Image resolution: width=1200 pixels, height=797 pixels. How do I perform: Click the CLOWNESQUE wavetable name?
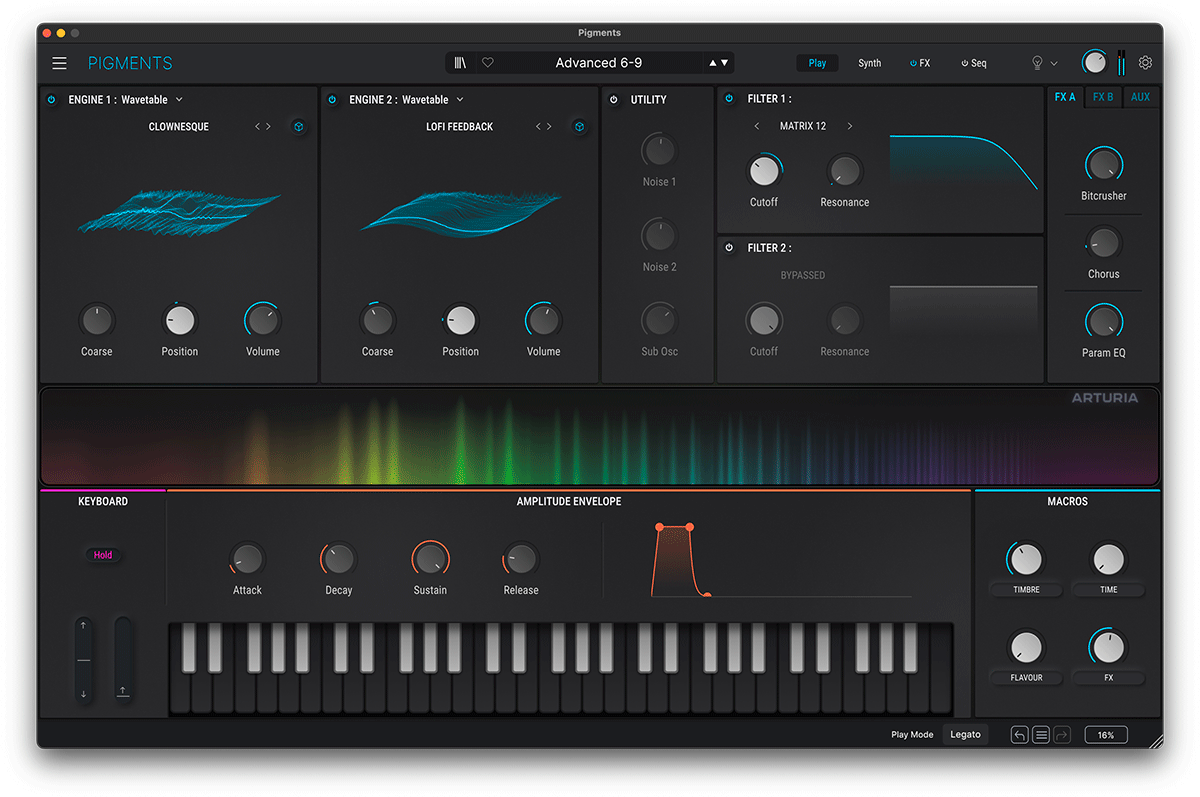[x=179, y=127]
